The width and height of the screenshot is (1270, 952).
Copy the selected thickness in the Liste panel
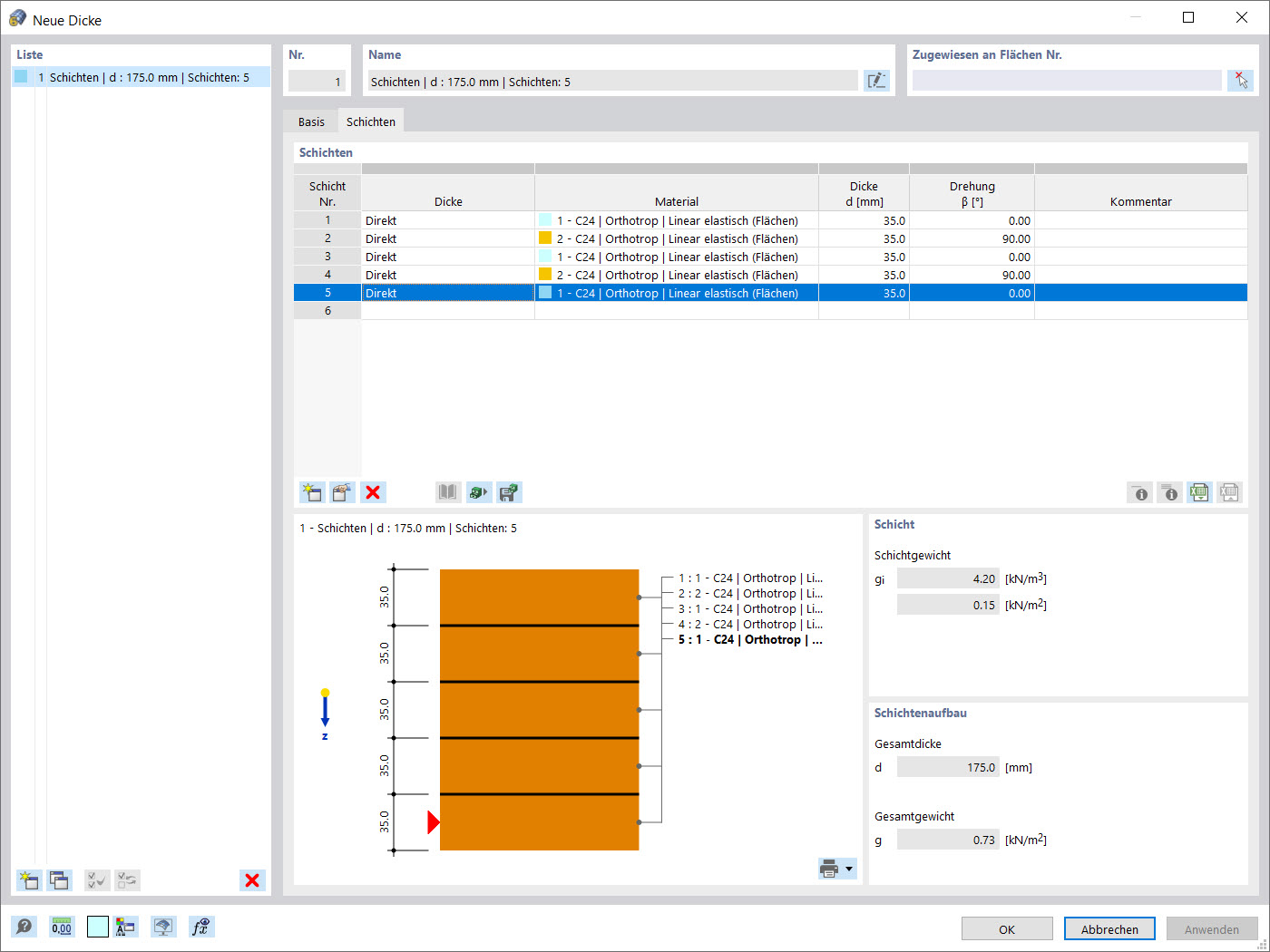click(60, 880)
